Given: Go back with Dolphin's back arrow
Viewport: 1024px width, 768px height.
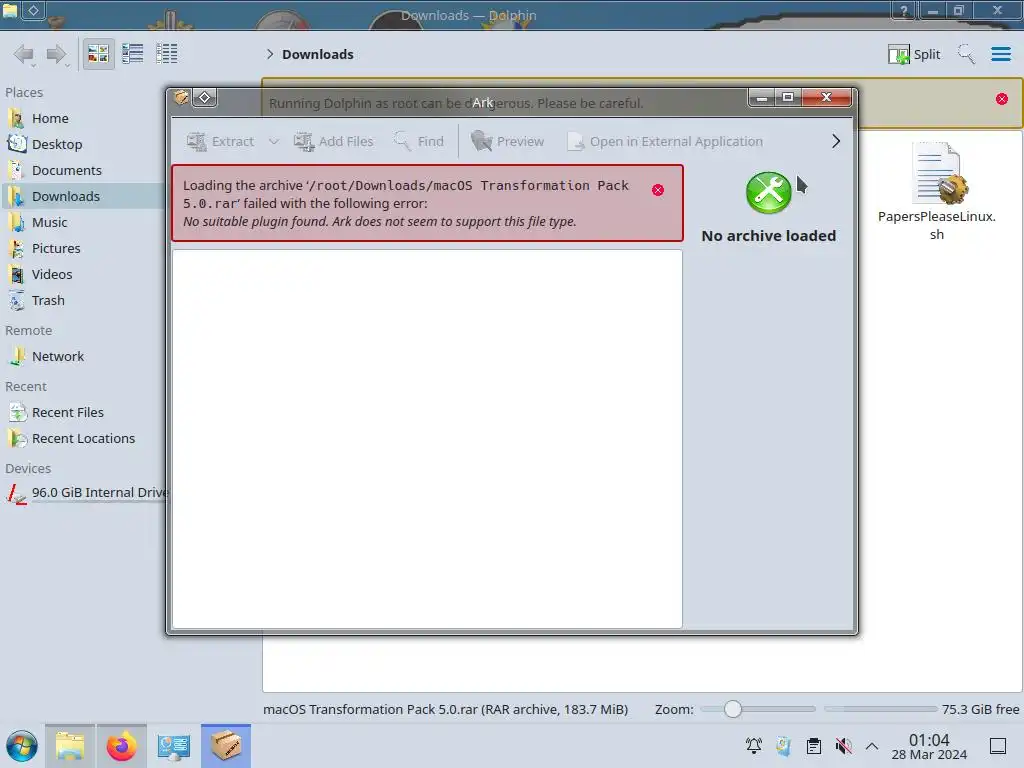Looking at the screenshot, I should coord(24,54).
